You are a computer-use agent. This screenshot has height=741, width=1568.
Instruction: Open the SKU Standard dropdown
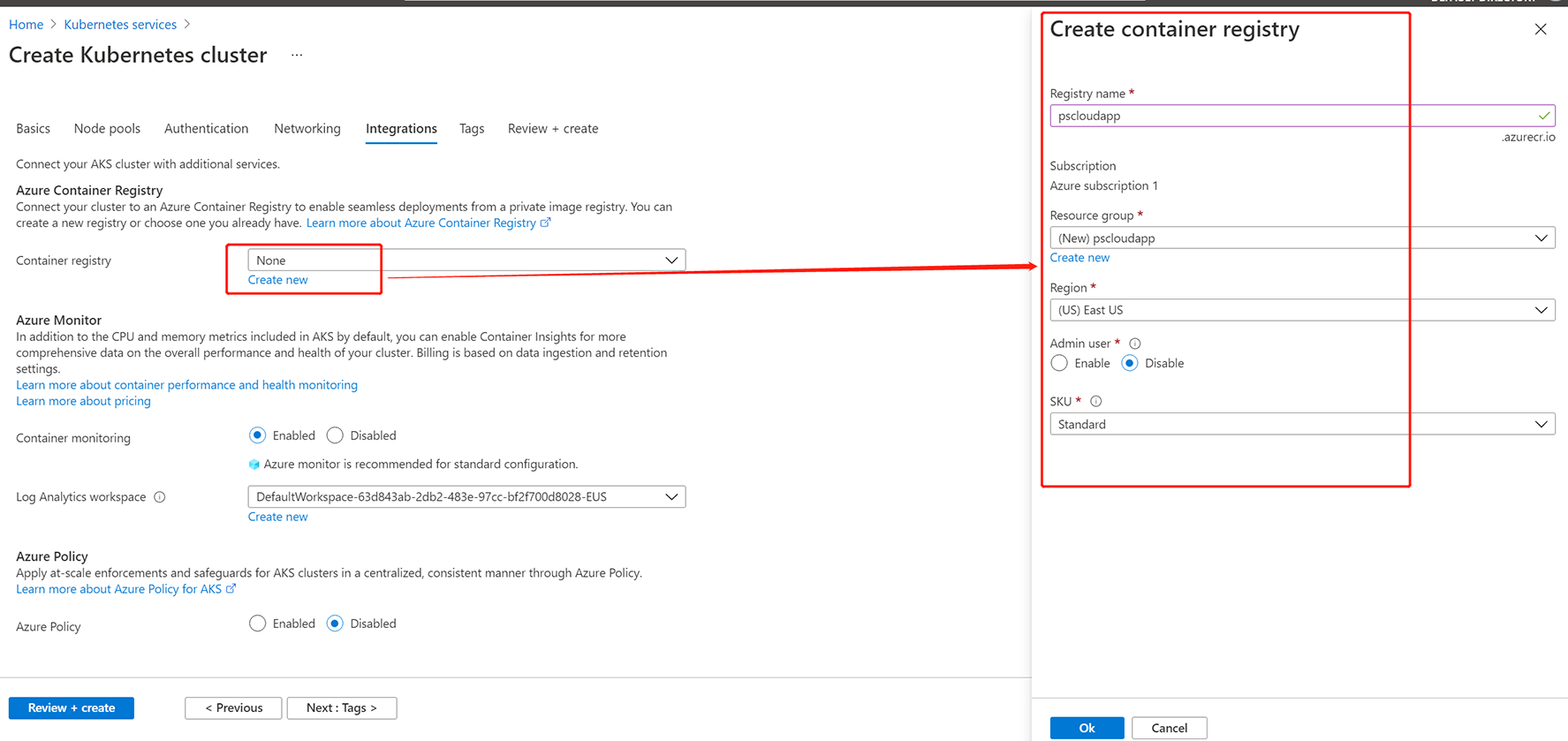point(1301,425)
